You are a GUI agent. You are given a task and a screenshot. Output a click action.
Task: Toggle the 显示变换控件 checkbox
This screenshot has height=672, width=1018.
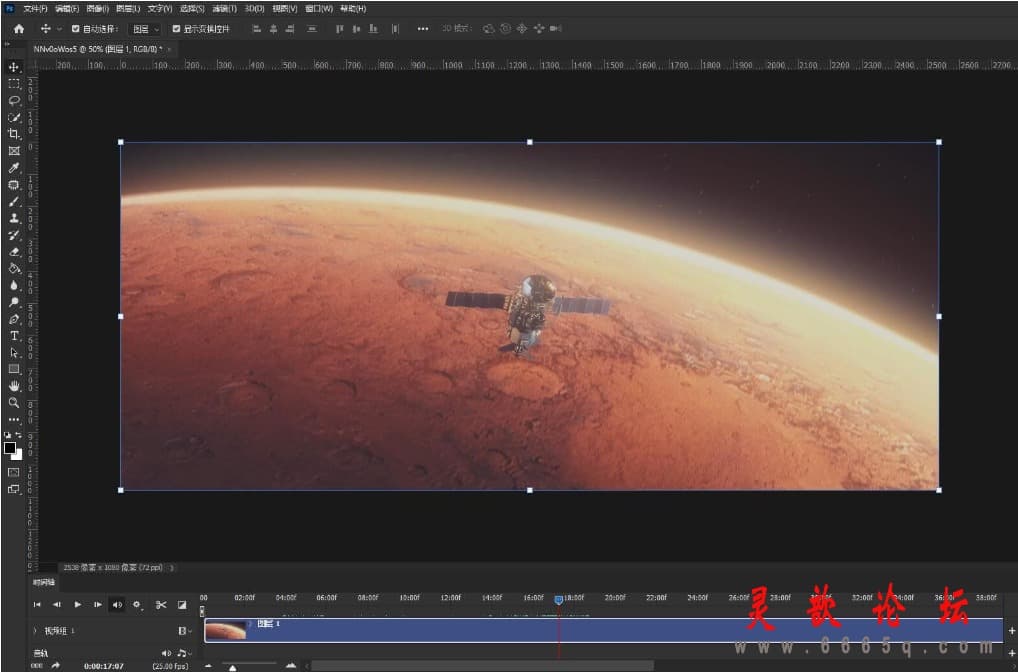coord(176,29)
